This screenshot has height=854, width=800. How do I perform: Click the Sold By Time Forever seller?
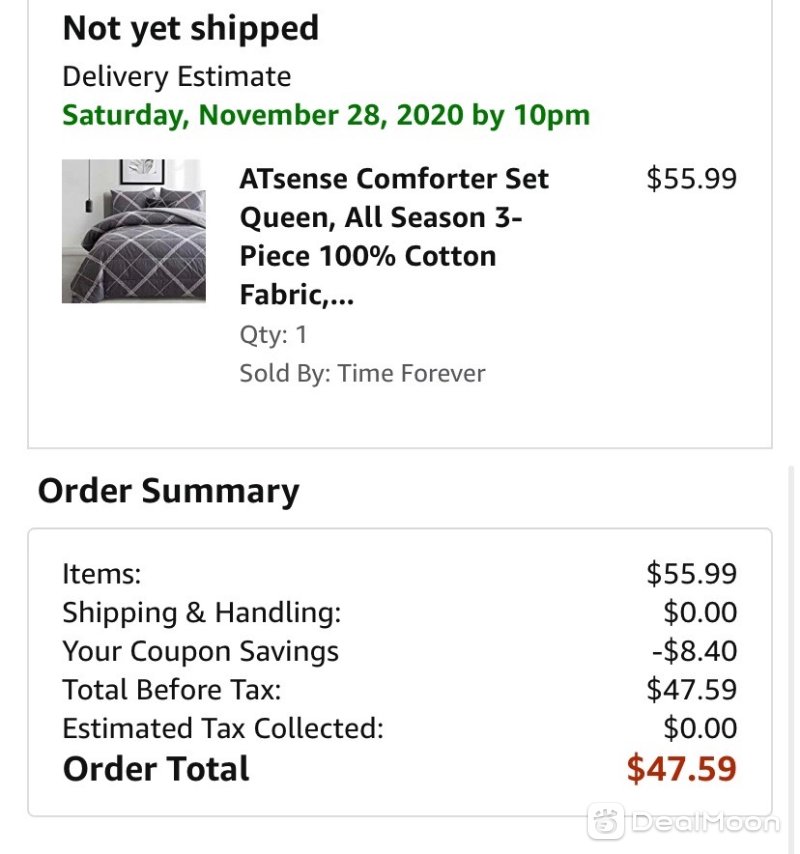(362, 374)
